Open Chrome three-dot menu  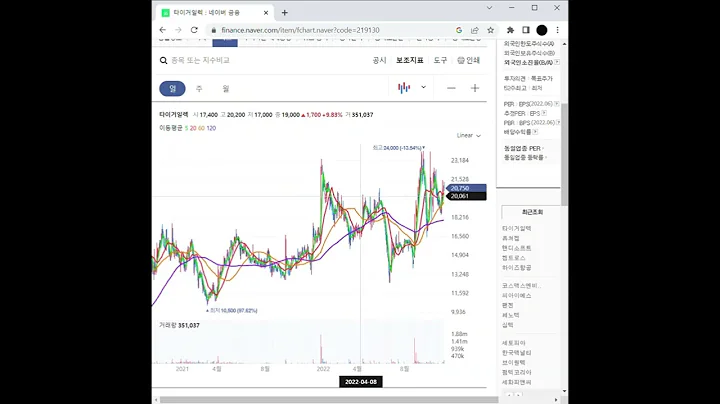coord(557,30)
